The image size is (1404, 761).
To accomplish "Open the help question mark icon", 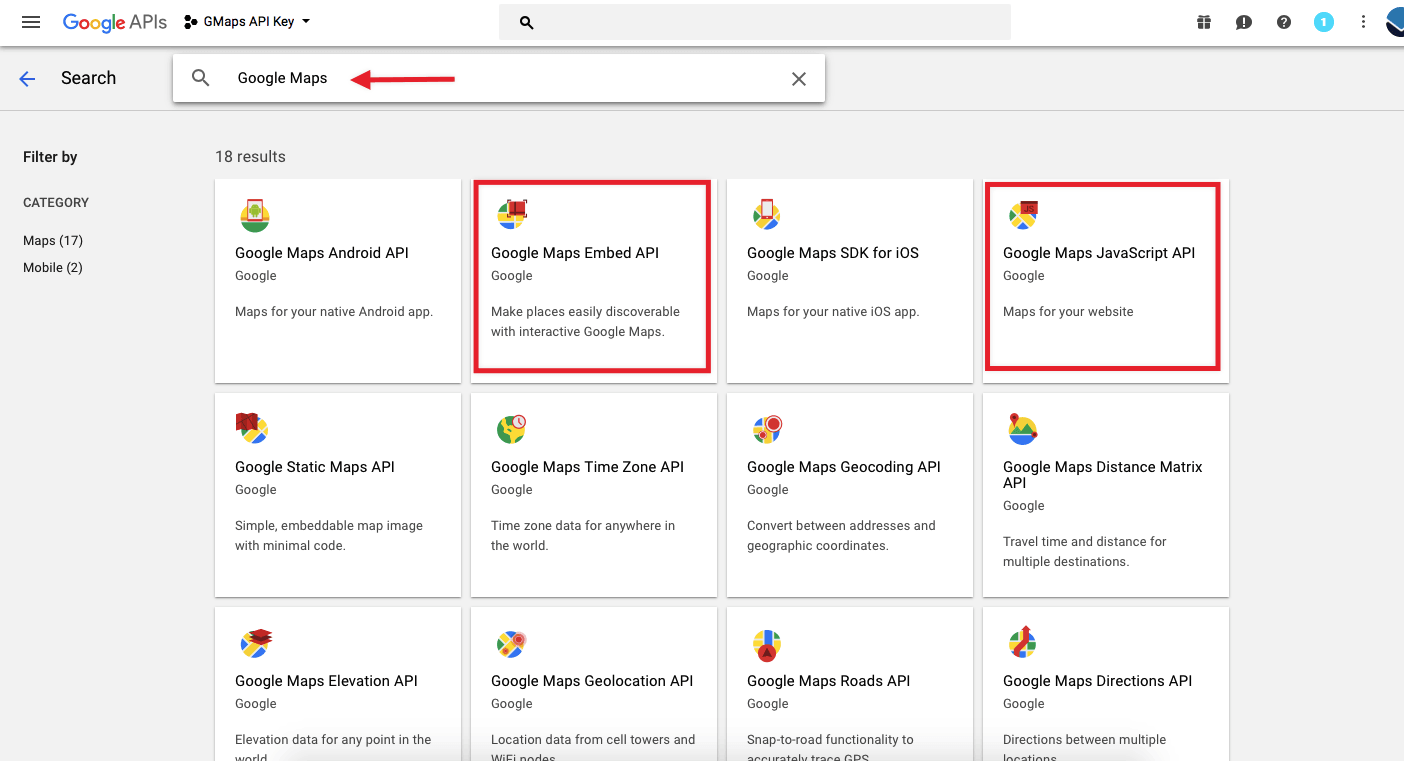I will point(1284,22).
